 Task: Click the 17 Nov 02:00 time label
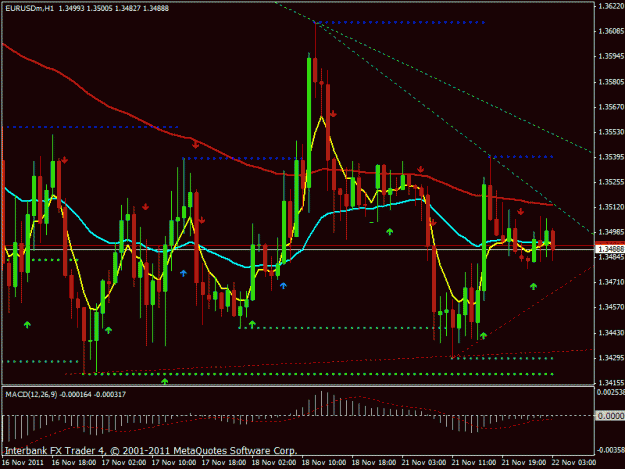(124, 463)
